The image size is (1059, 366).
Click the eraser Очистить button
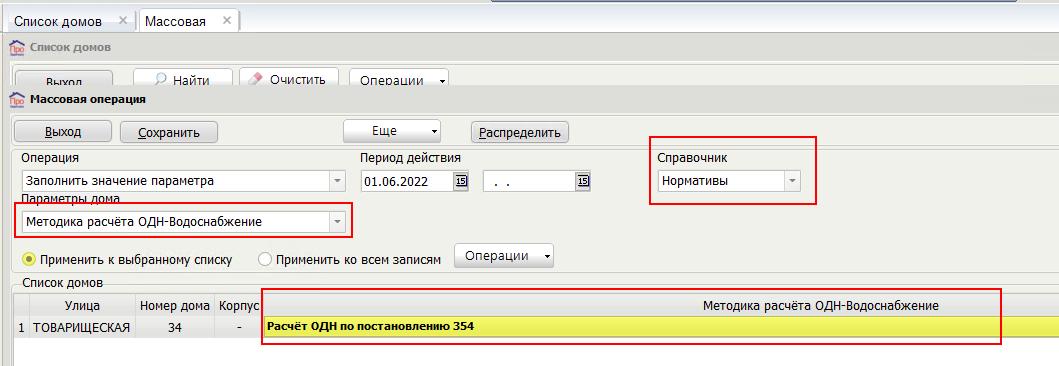(x=288, y=79)
